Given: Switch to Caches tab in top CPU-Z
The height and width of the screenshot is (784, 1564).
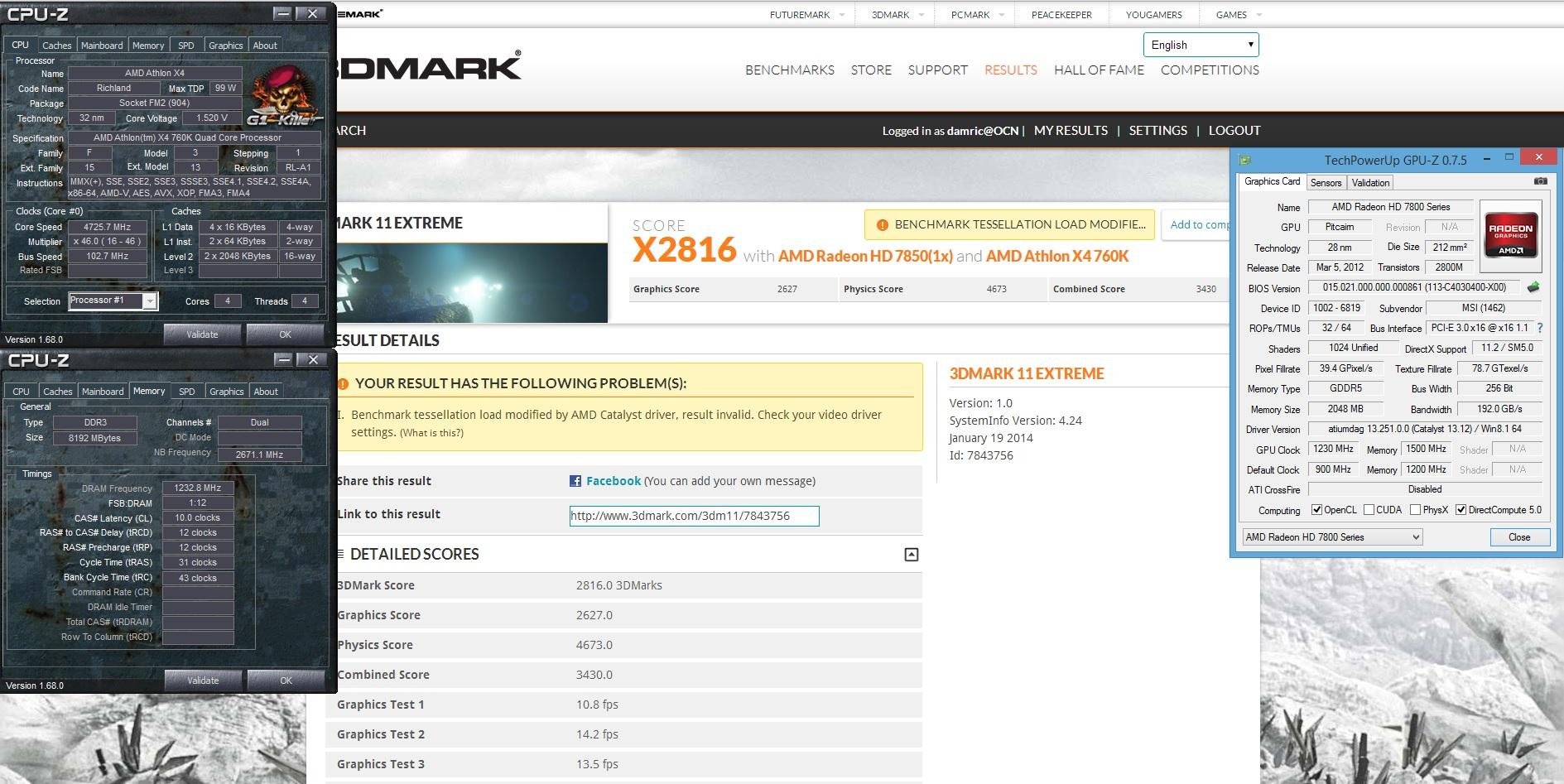Looking at the screenshot, I should [57, 46].
